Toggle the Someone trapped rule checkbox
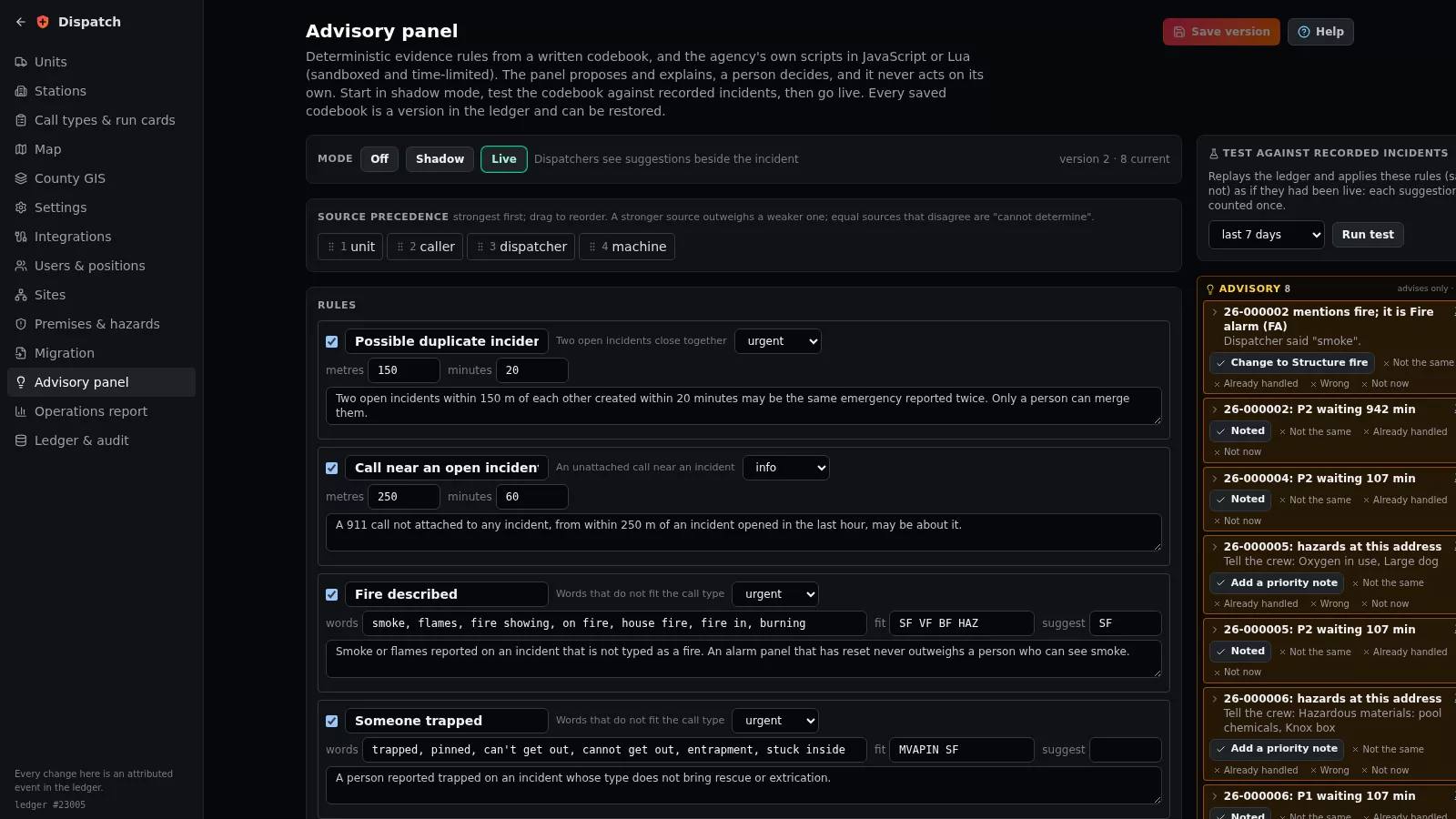The width and height of the screenshot is (1456, 819). [x=332, y=722]
